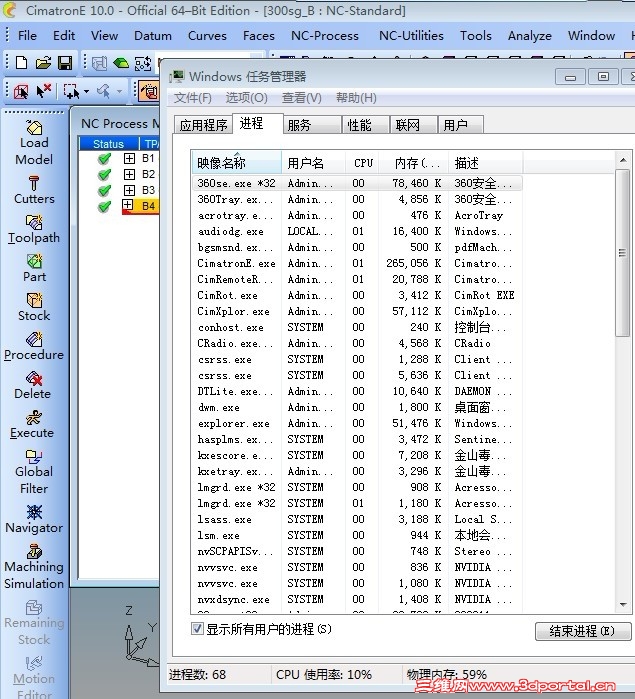Viewport: 635px width, 699px height.
Task: Open the Curves menu
Action: click(207, 36)
